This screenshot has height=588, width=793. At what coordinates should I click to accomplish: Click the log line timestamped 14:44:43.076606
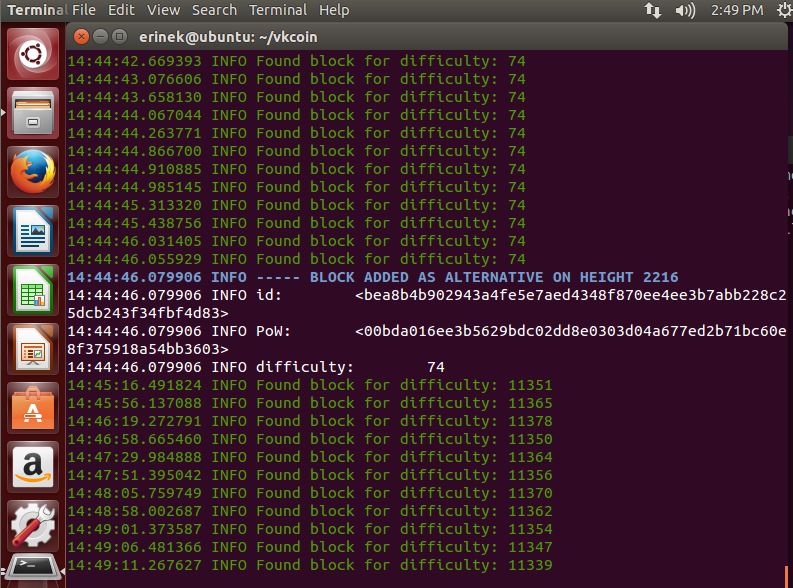296,79
